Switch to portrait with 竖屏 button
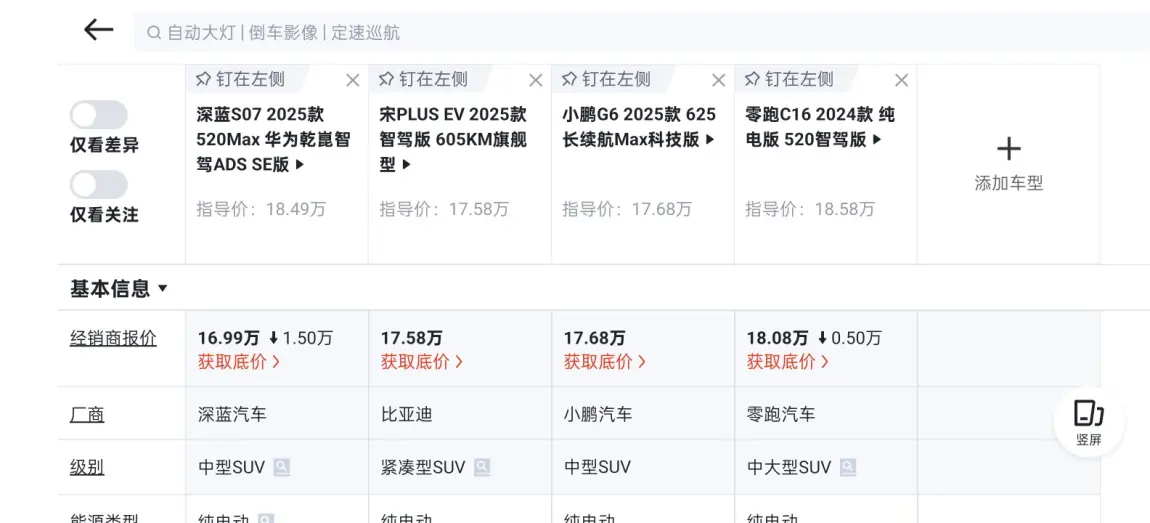This screenshot has height=523, width=1150. 1089,423
